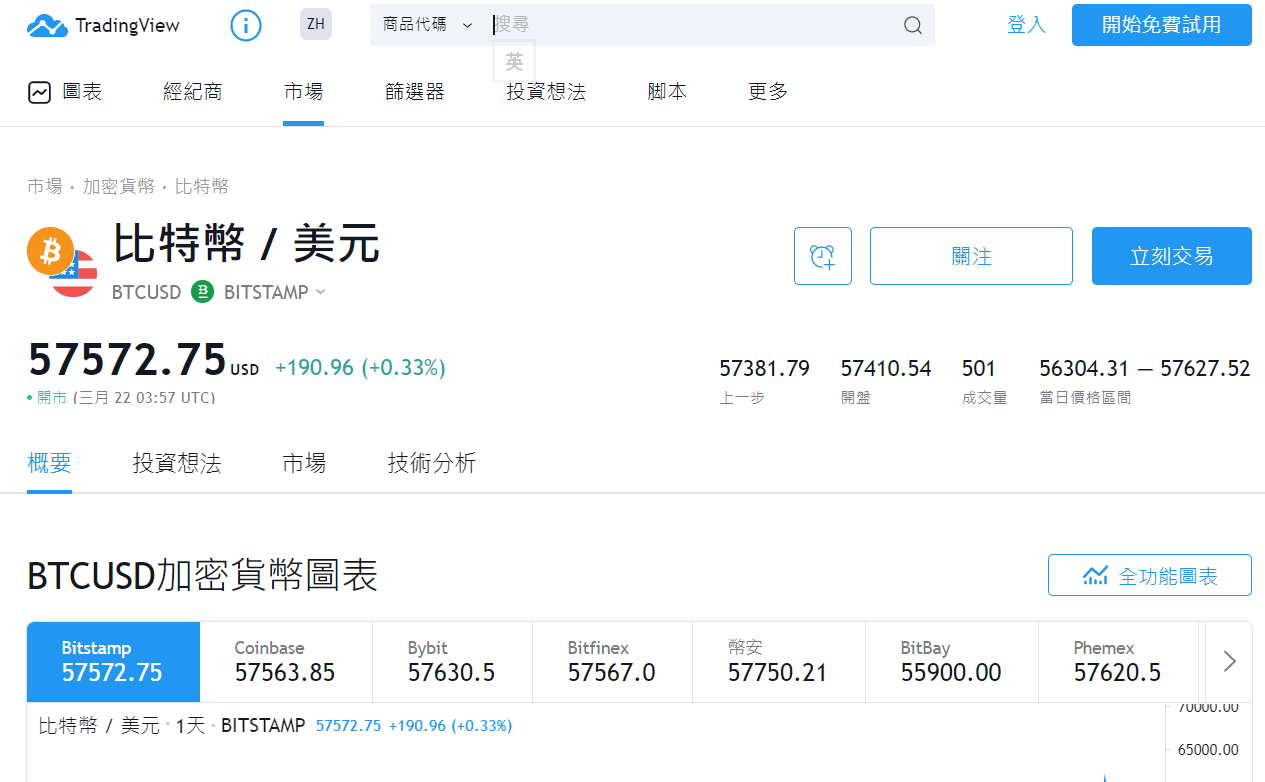Click the +190.96 (+0.33%) change beside main price
The height and width of the screenshot is (782, 1265).
tap(360, 368)
